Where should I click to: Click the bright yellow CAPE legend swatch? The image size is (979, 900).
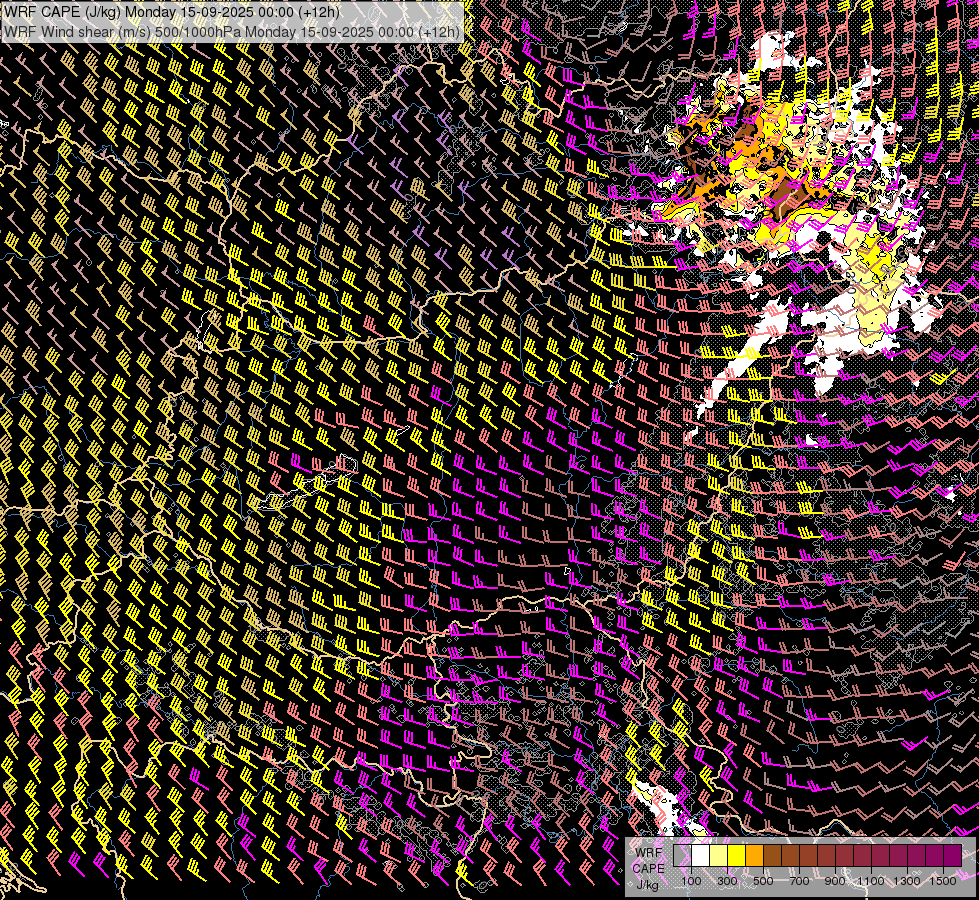point(737,855)
